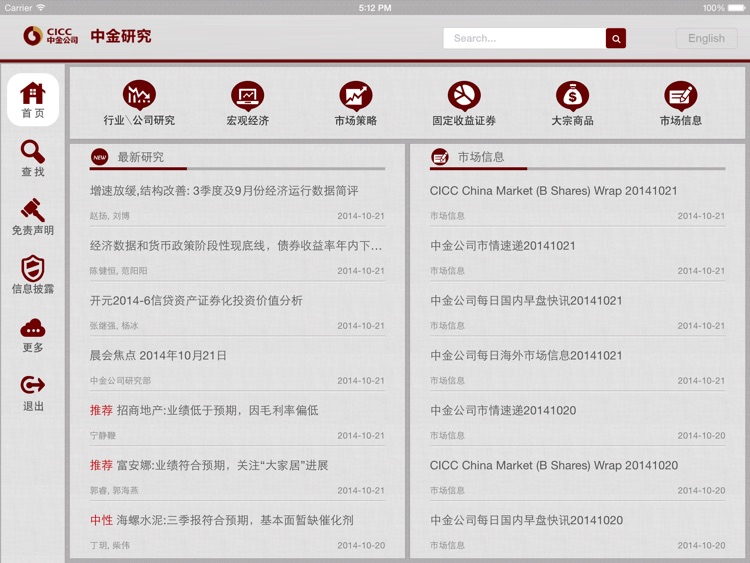
Task: Click the 中金研究 app title
Action: [x=121, y=36]
